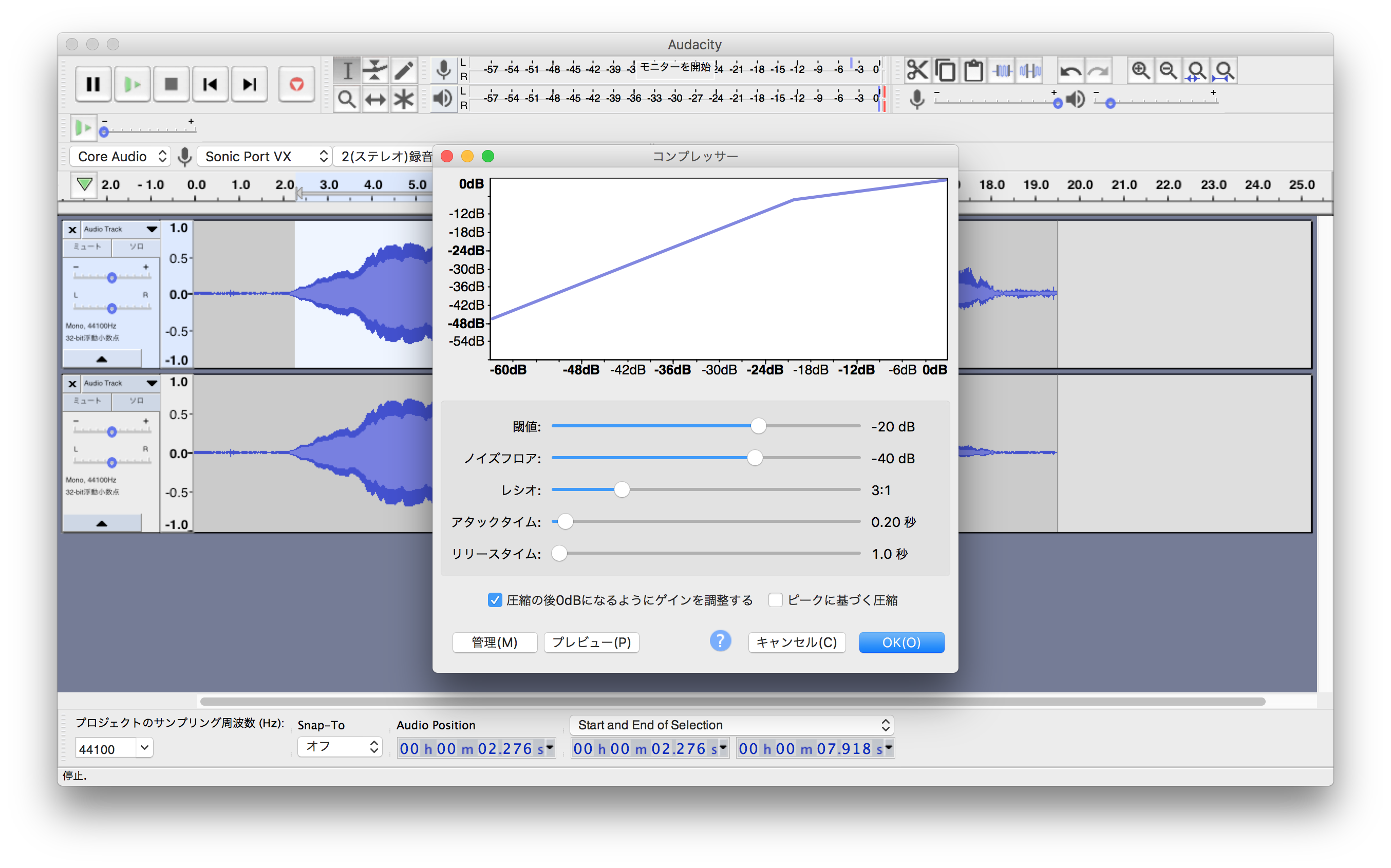Click the Cancel (C) button

click(796, 643)
